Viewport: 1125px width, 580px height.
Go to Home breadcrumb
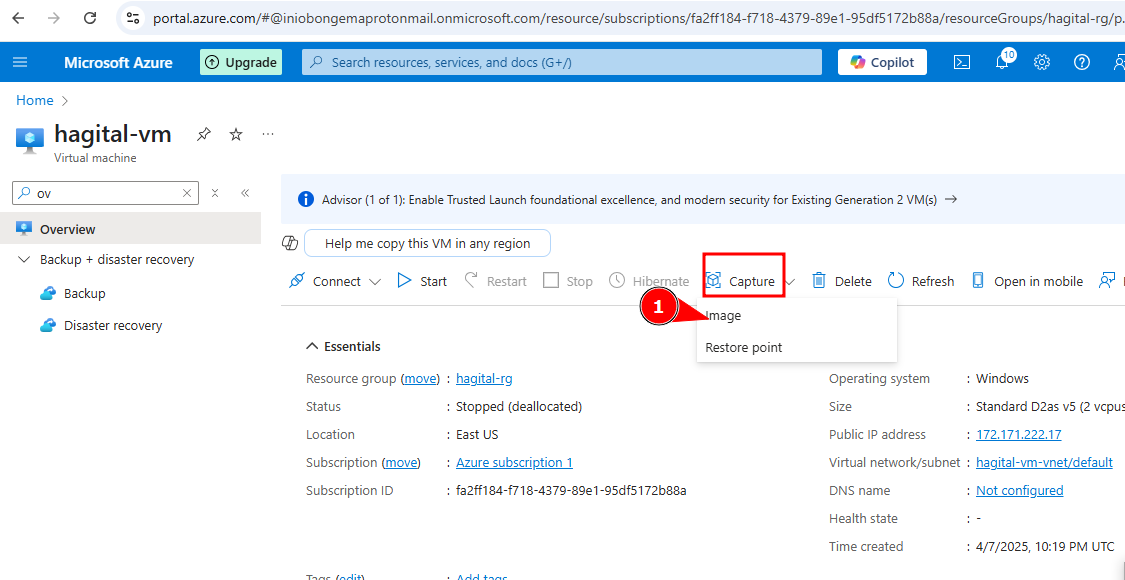tap(34, 100)
